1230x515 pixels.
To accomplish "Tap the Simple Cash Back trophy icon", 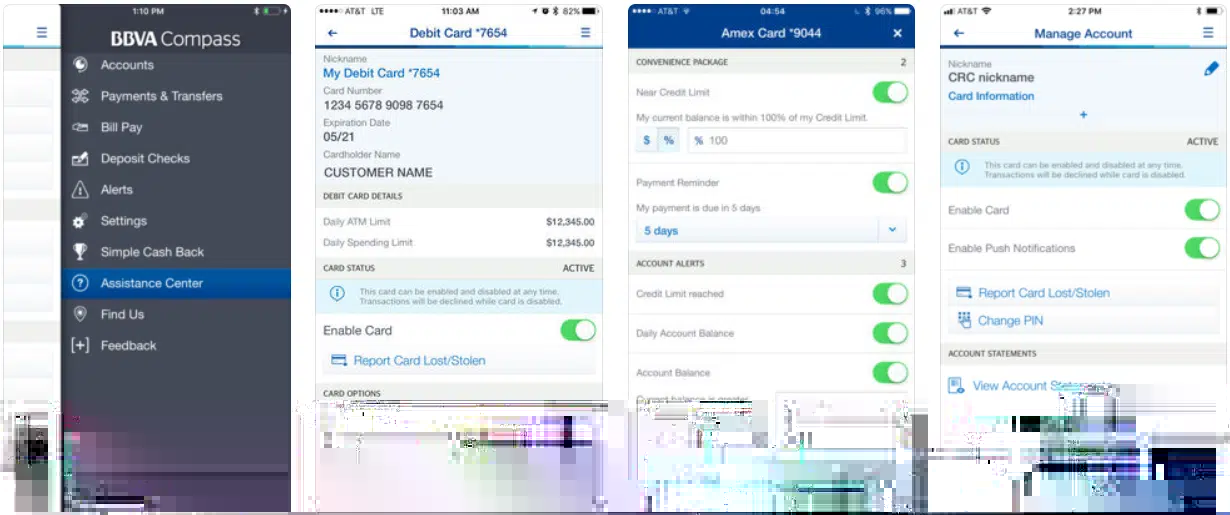I will coord(81,252).
